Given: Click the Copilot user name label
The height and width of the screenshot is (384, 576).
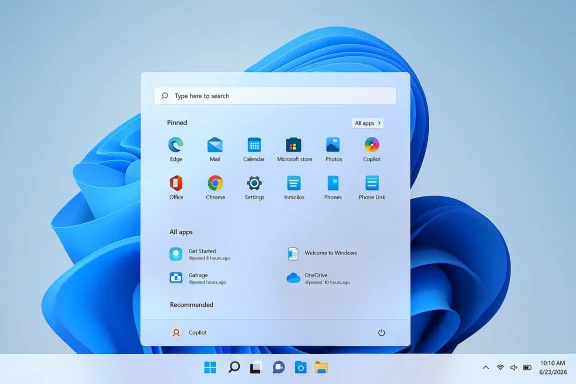Looking at the screenshot, I should pyautogui.click(x=198, y=333).
